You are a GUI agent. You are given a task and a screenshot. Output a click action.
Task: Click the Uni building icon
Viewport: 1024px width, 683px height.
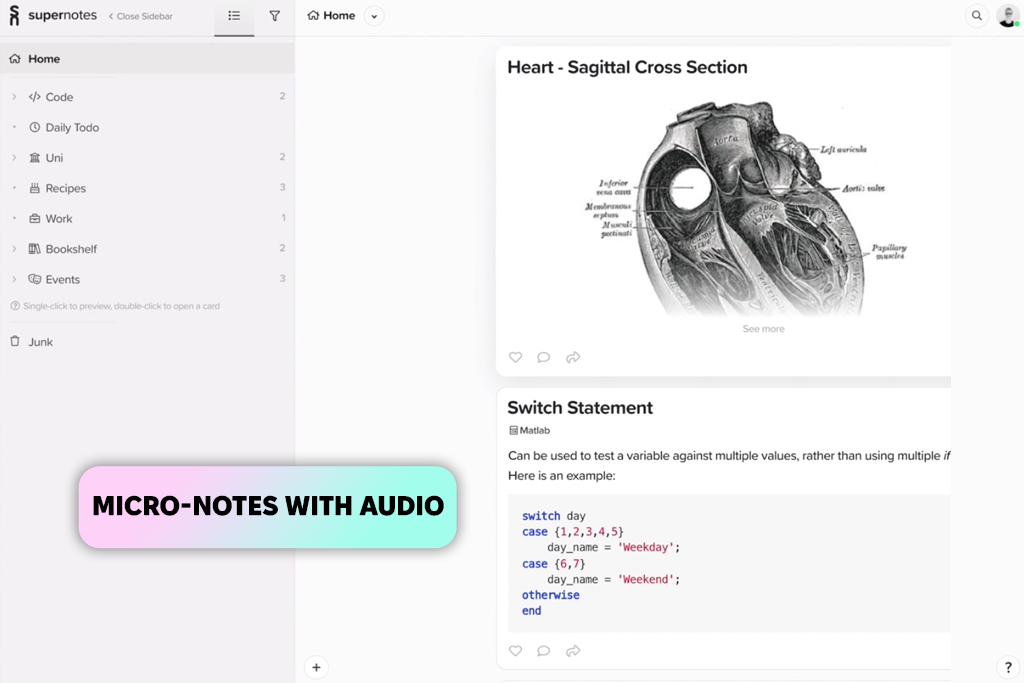coord(35,157)
